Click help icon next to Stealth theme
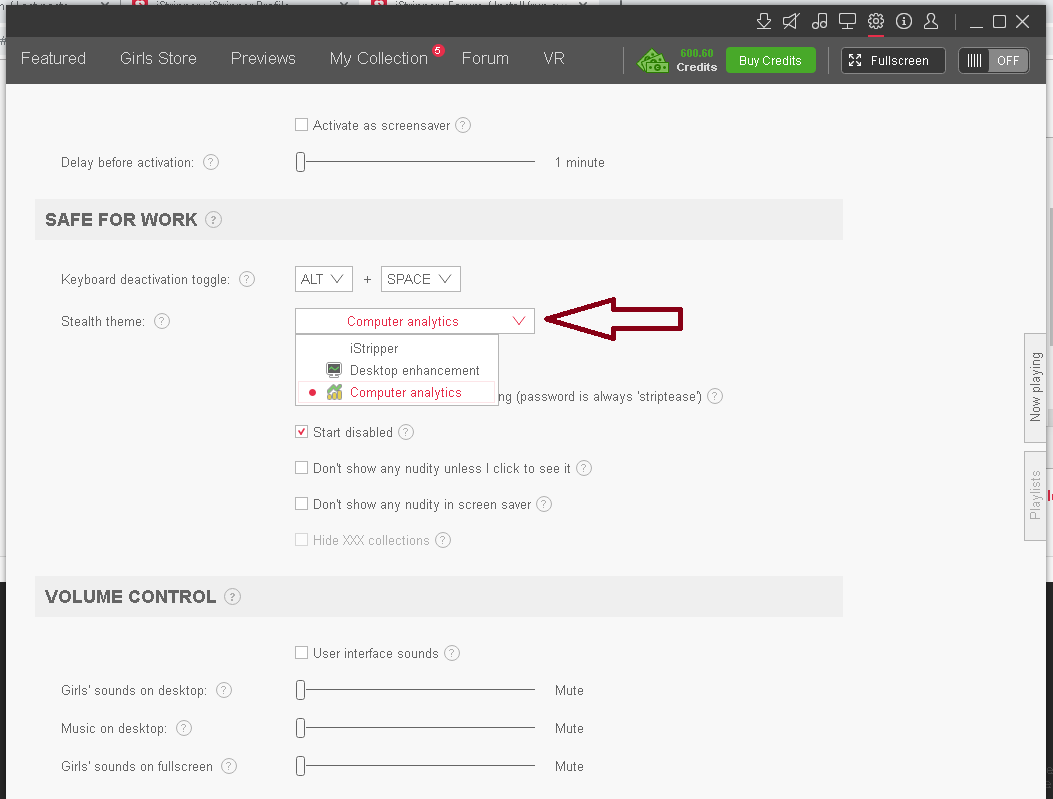 tap(162, 321)
